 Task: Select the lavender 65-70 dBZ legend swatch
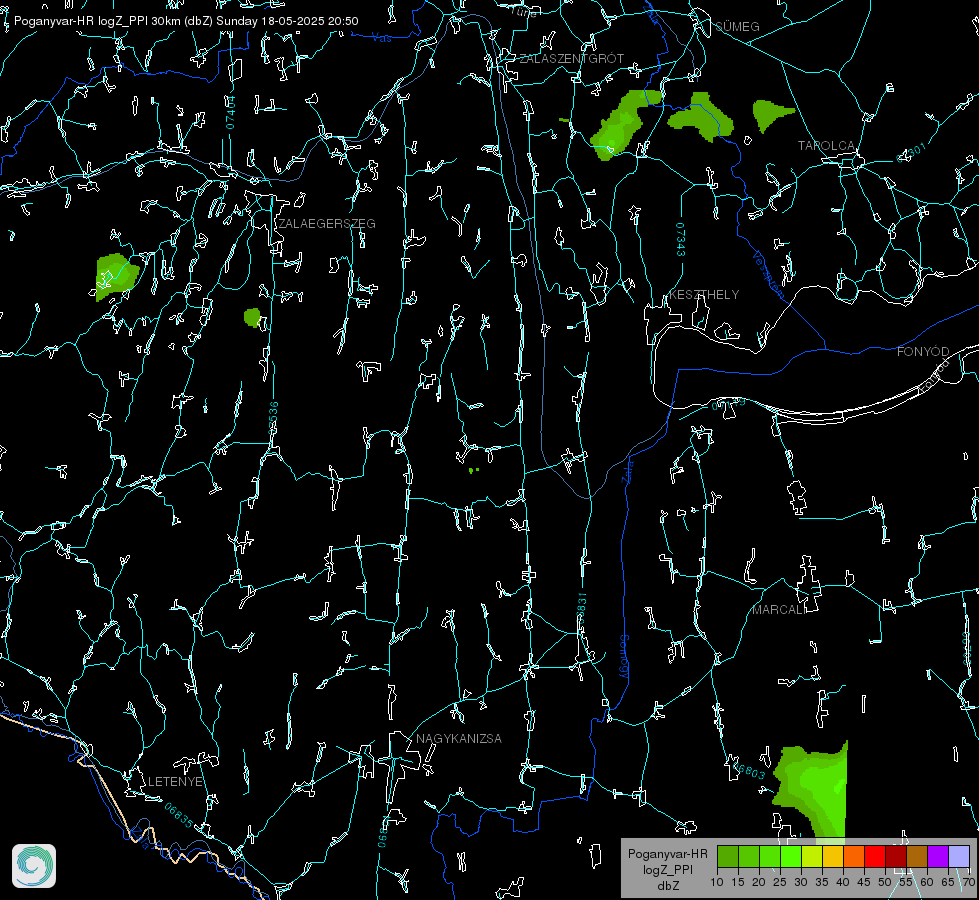click(958, 856)
